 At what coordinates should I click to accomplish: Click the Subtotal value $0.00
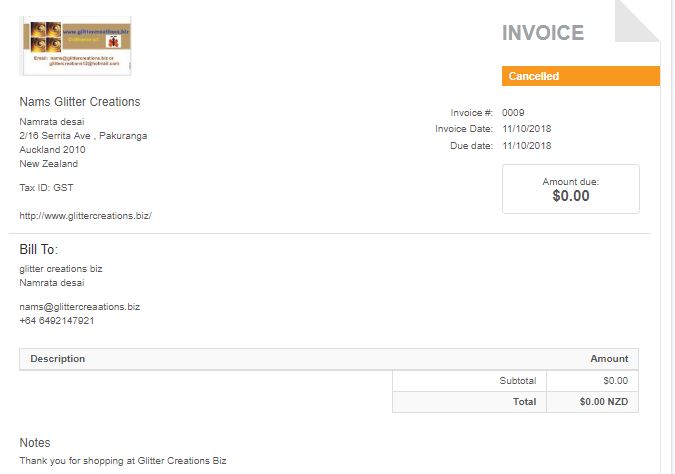point(616,381)
